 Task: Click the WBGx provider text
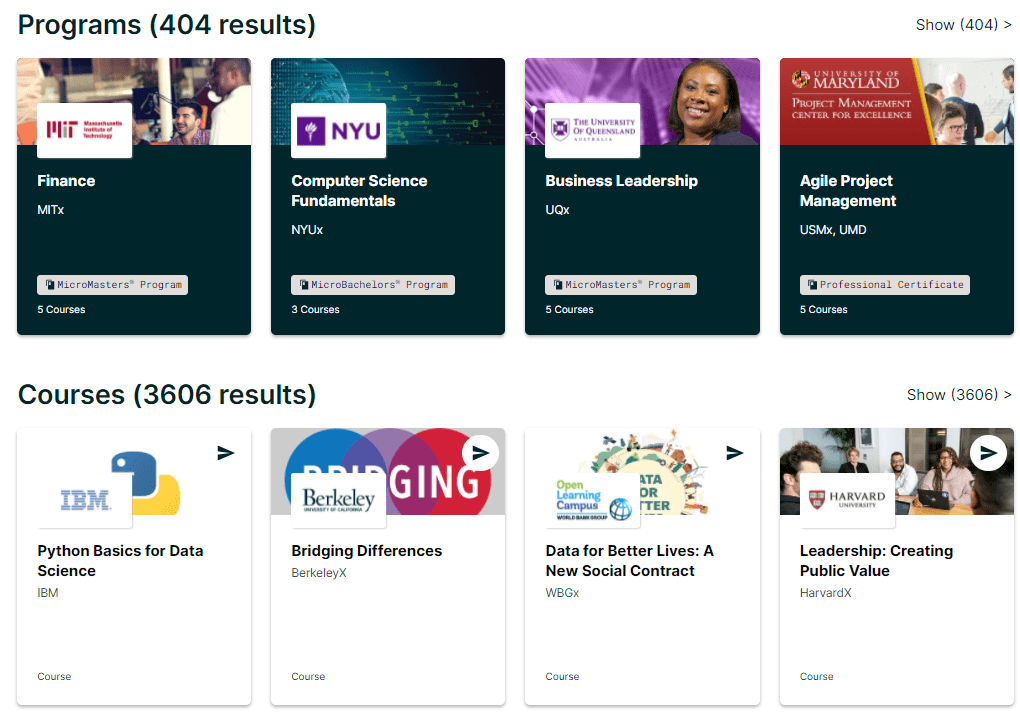point(562,593)
